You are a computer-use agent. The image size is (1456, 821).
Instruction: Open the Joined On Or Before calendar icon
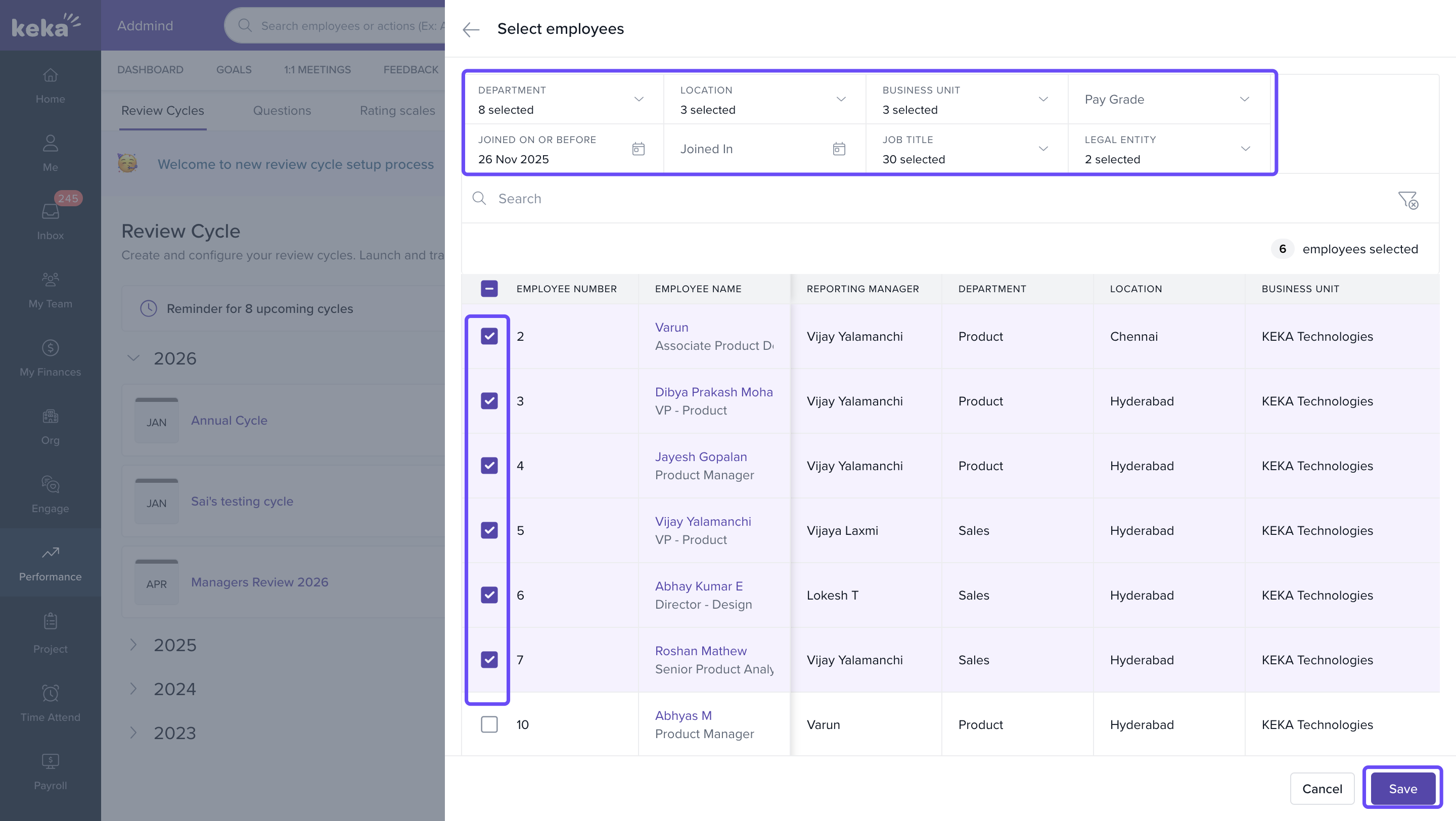coord(638,149)
